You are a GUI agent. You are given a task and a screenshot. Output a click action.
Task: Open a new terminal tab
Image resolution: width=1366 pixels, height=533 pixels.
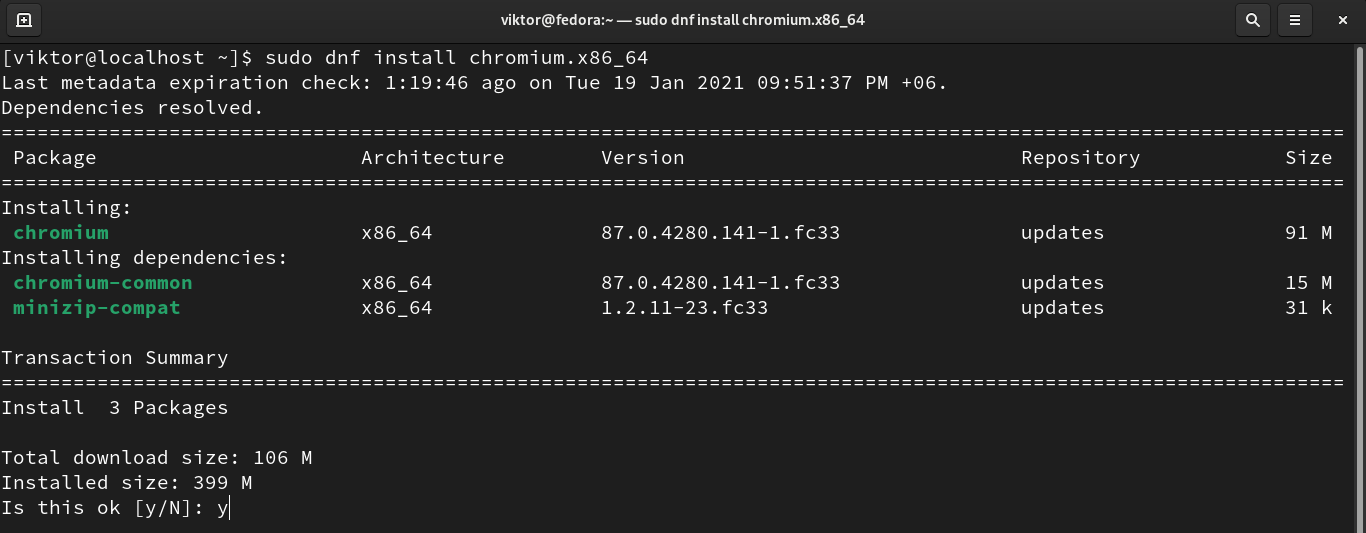[24, 19]
